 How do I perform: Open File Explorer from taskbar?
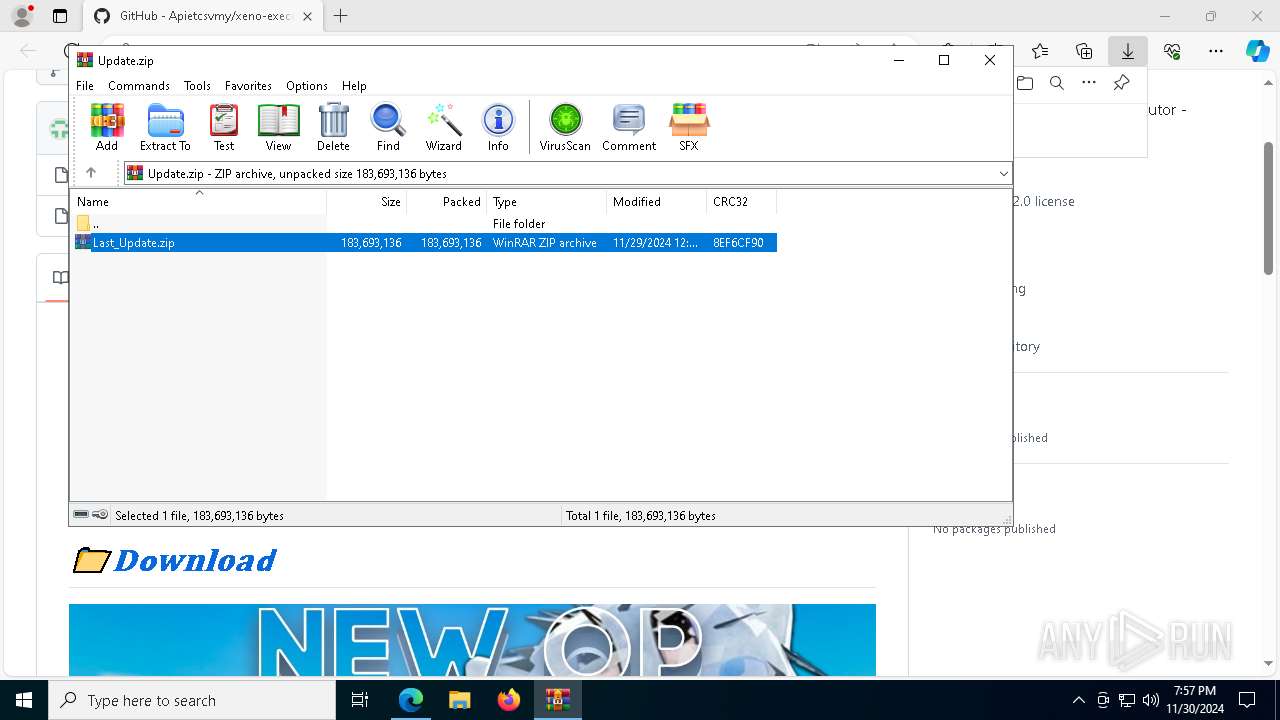[x=460, y=700]
